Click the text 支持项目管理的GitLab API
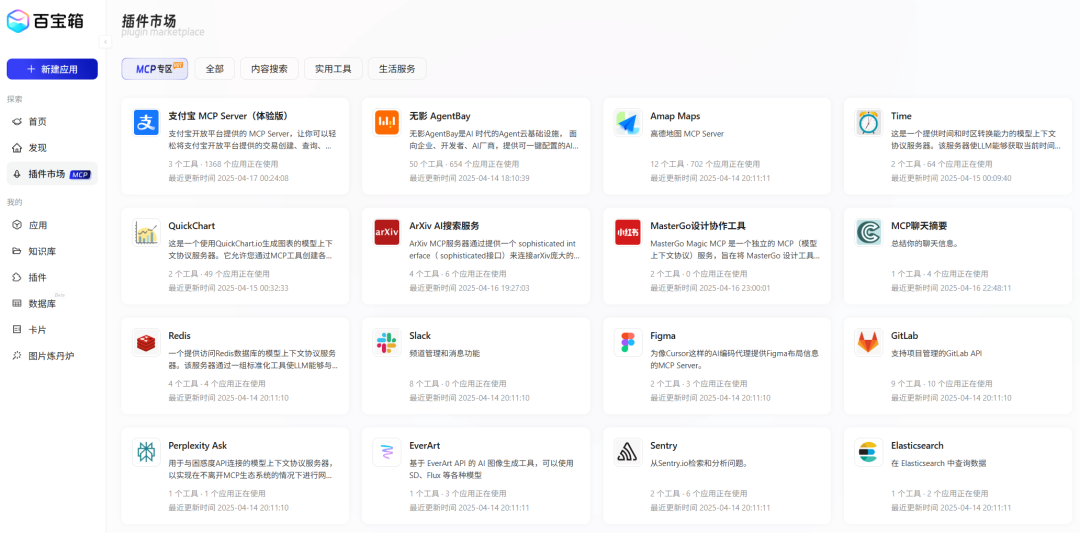This screenshot has width=1080, height=533. (936, 353)
